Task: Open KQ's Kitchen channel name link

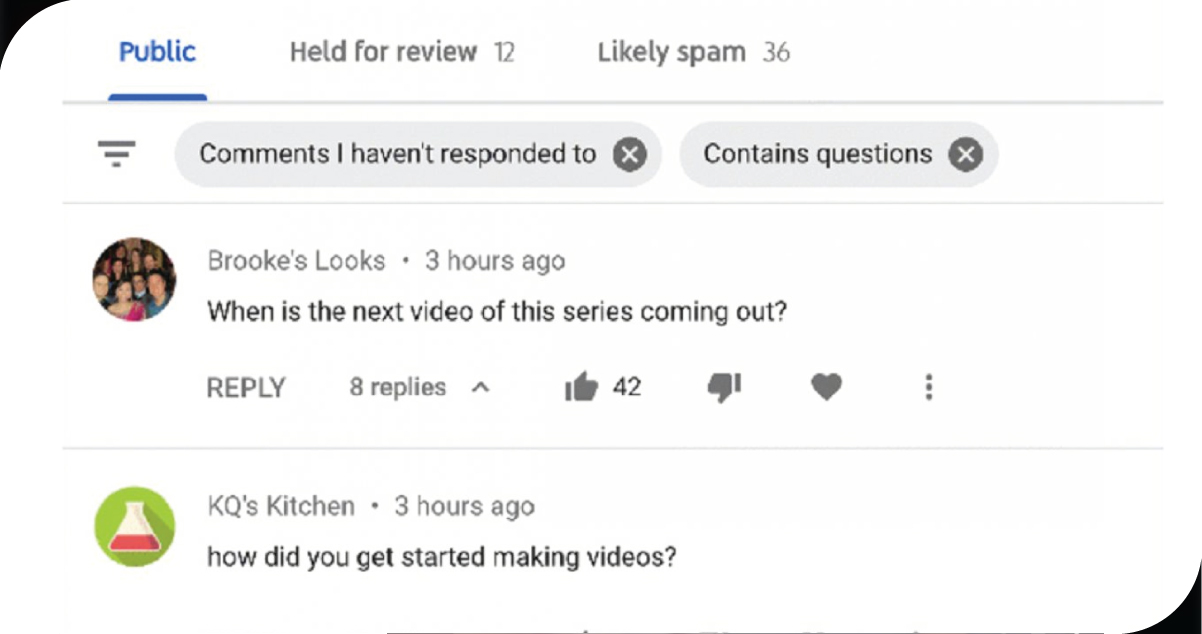Action: click(x=281, y=506)
